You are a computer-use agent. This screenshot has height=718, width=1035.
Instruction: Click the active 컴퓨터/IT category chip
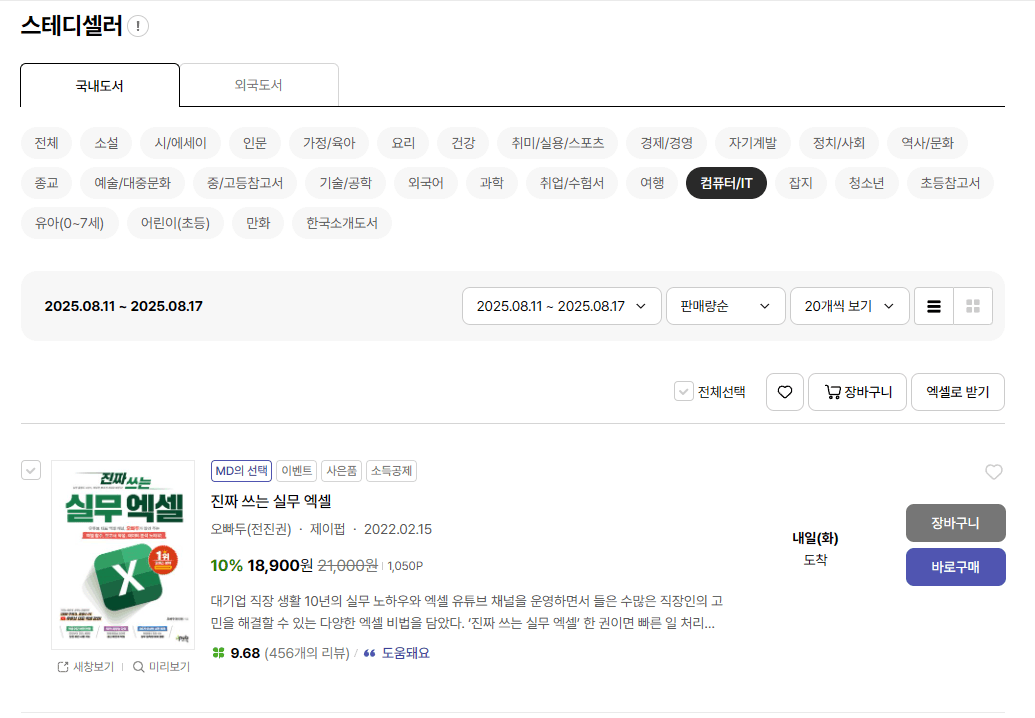coord(726,183)
